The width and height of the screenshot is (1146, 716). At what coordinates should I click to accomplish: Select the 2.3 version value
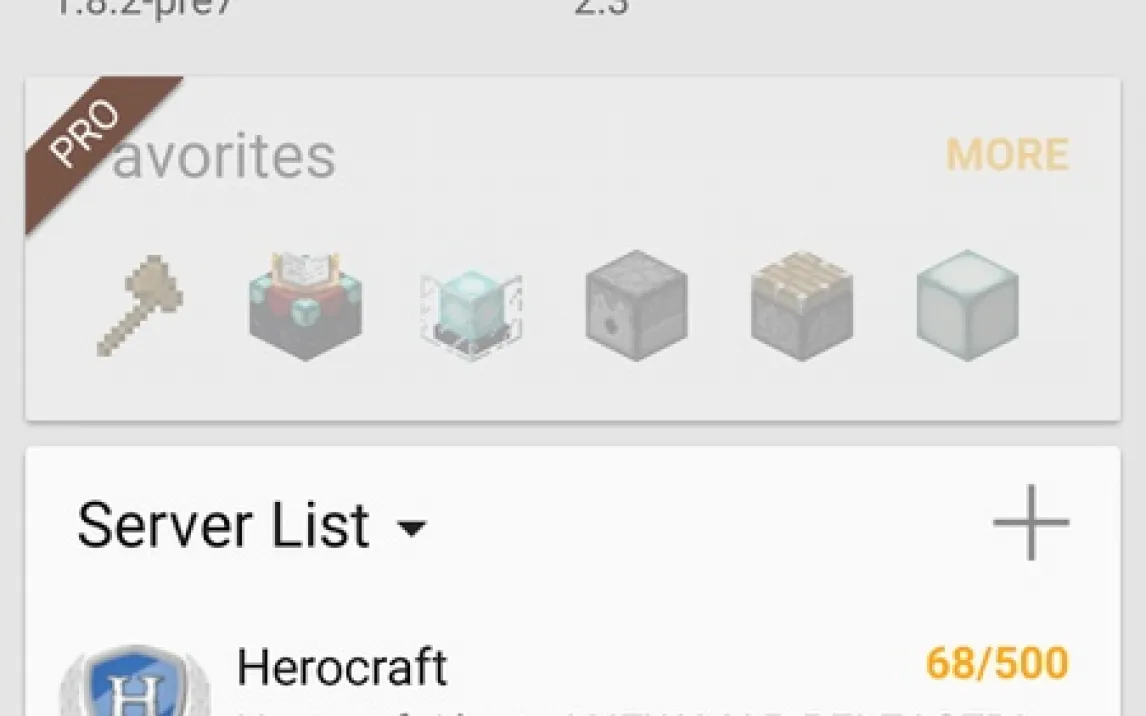point(601,7)
